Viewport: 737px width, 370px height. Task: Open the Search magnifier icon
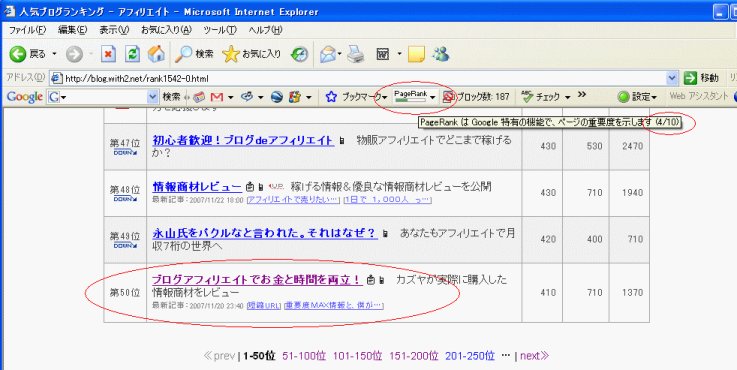[x=183, y=55]
